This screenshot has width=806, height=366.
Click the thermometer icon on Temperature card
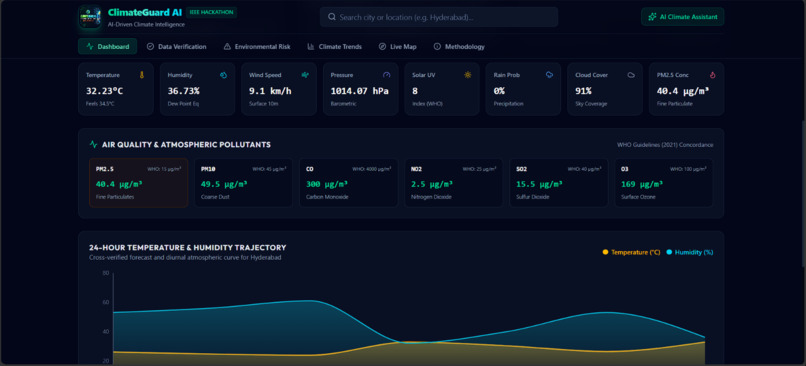tap(142, 75)
